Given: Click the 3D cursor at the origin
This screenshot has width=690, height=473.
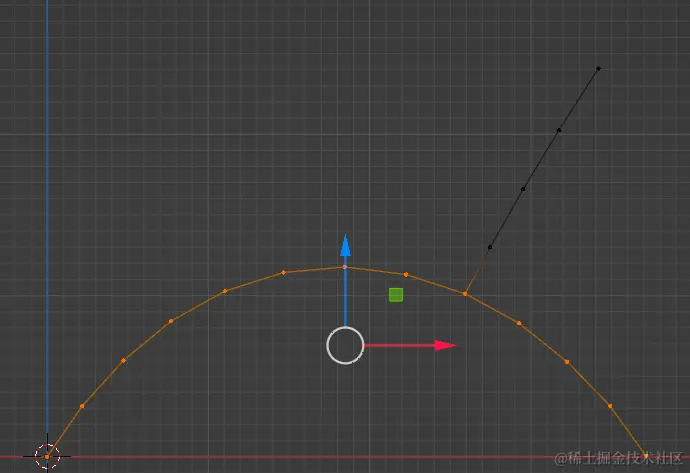Looking at the screenshot, I should pyautogui.click(x=47, y=457).
